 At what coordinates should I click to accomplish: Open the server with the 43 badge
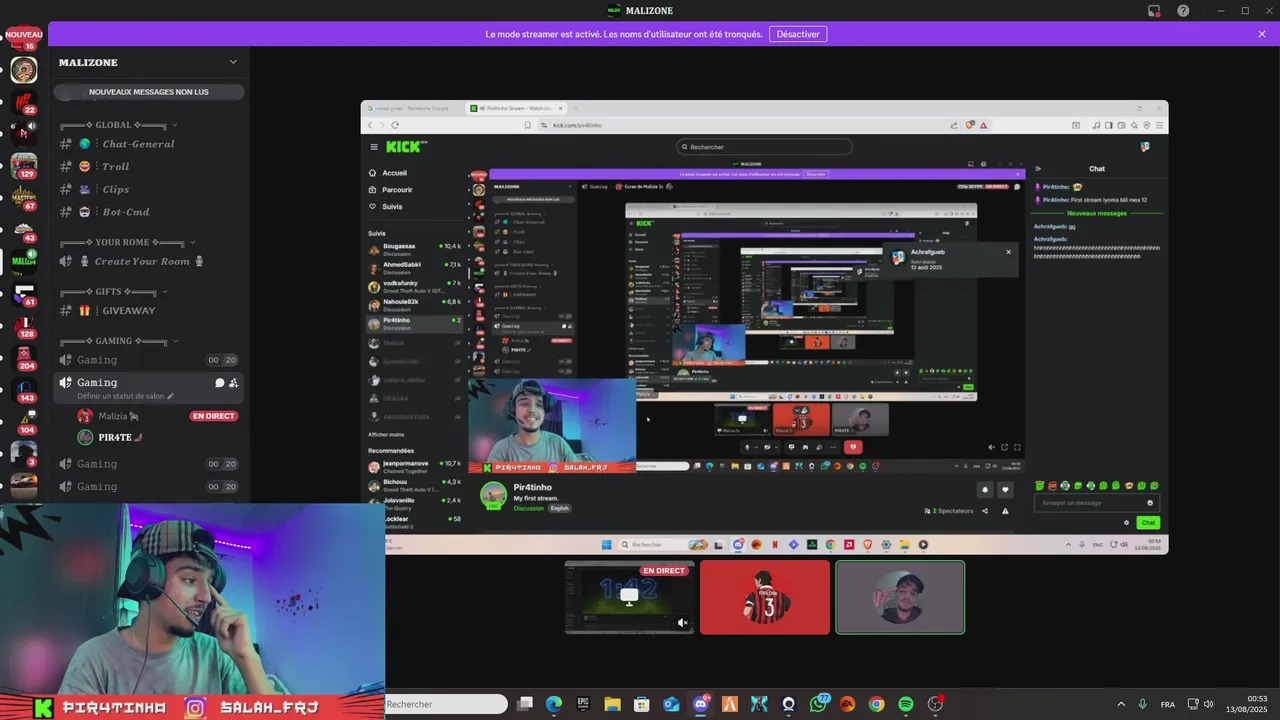point(23,230)
